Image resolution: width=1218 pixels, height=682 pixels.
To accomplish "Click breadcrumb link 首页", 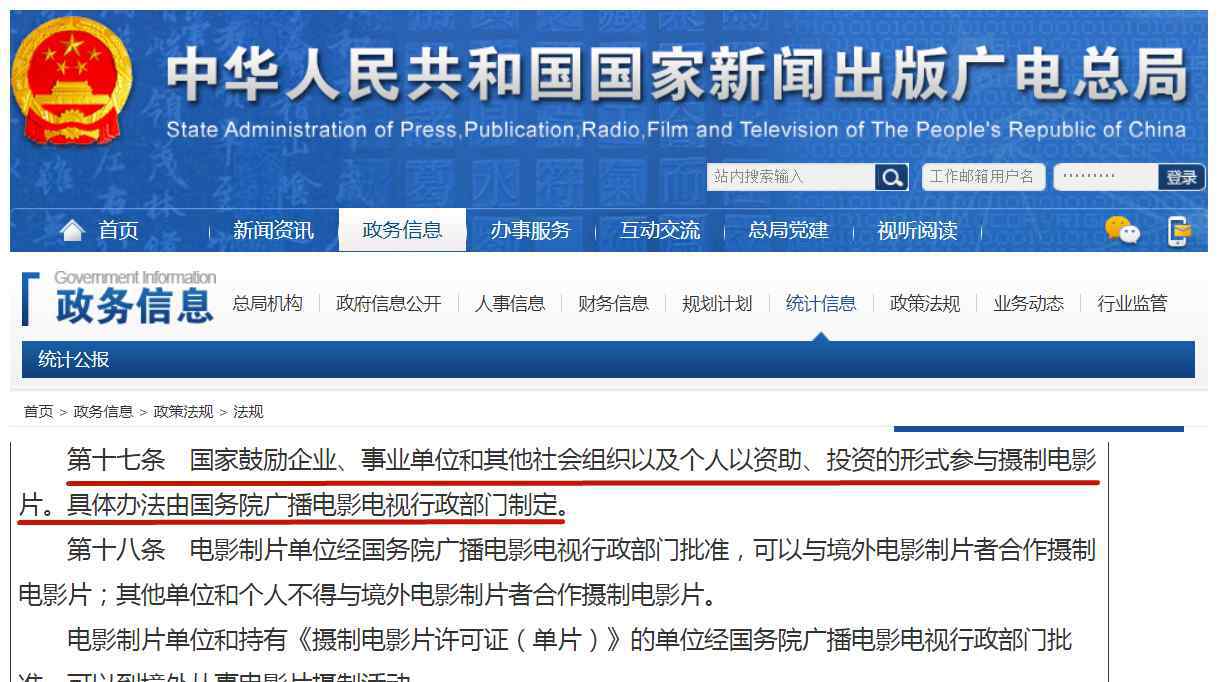I will [x=38, y=411].
